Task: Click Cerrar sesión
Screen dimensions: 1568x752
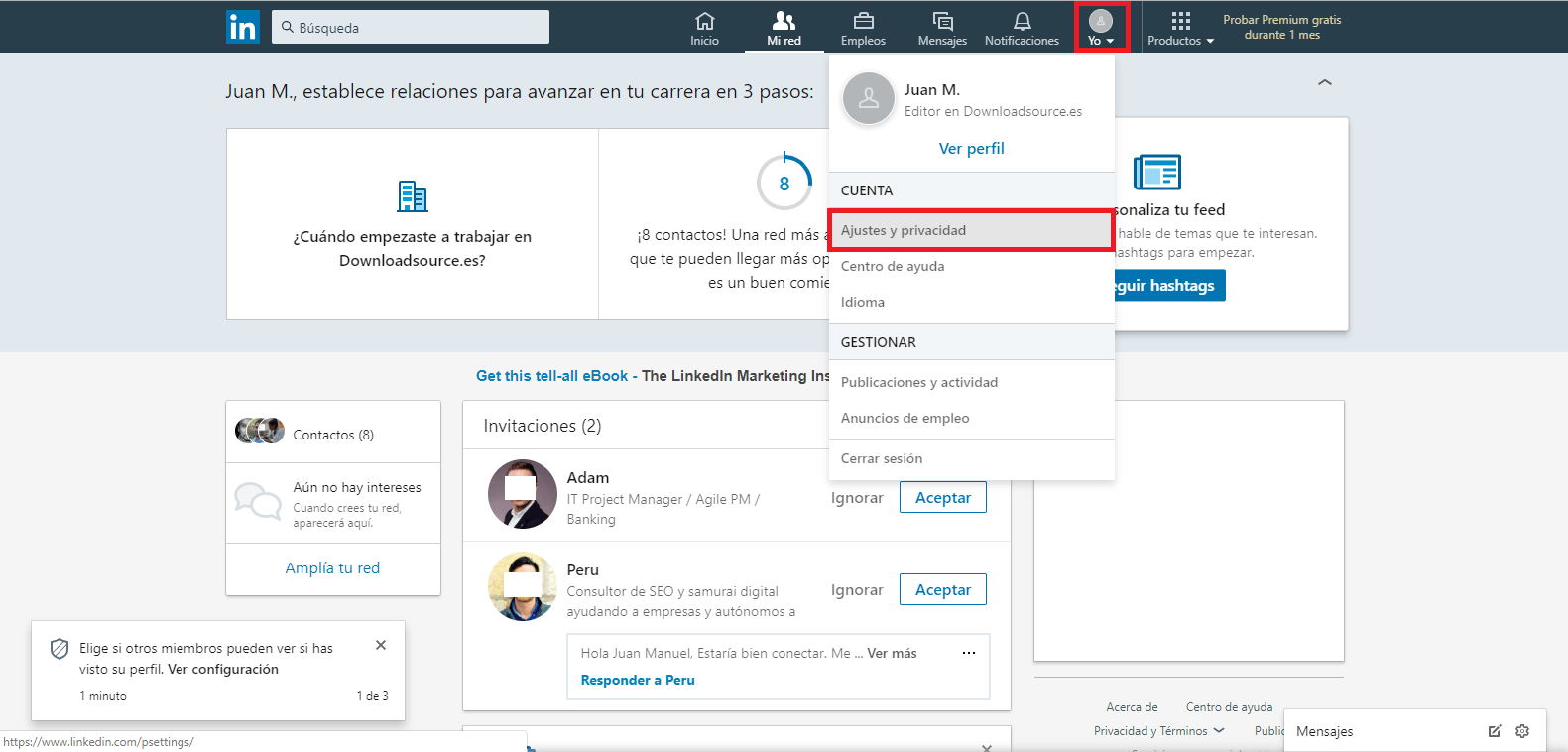Action: click(971, 458)
